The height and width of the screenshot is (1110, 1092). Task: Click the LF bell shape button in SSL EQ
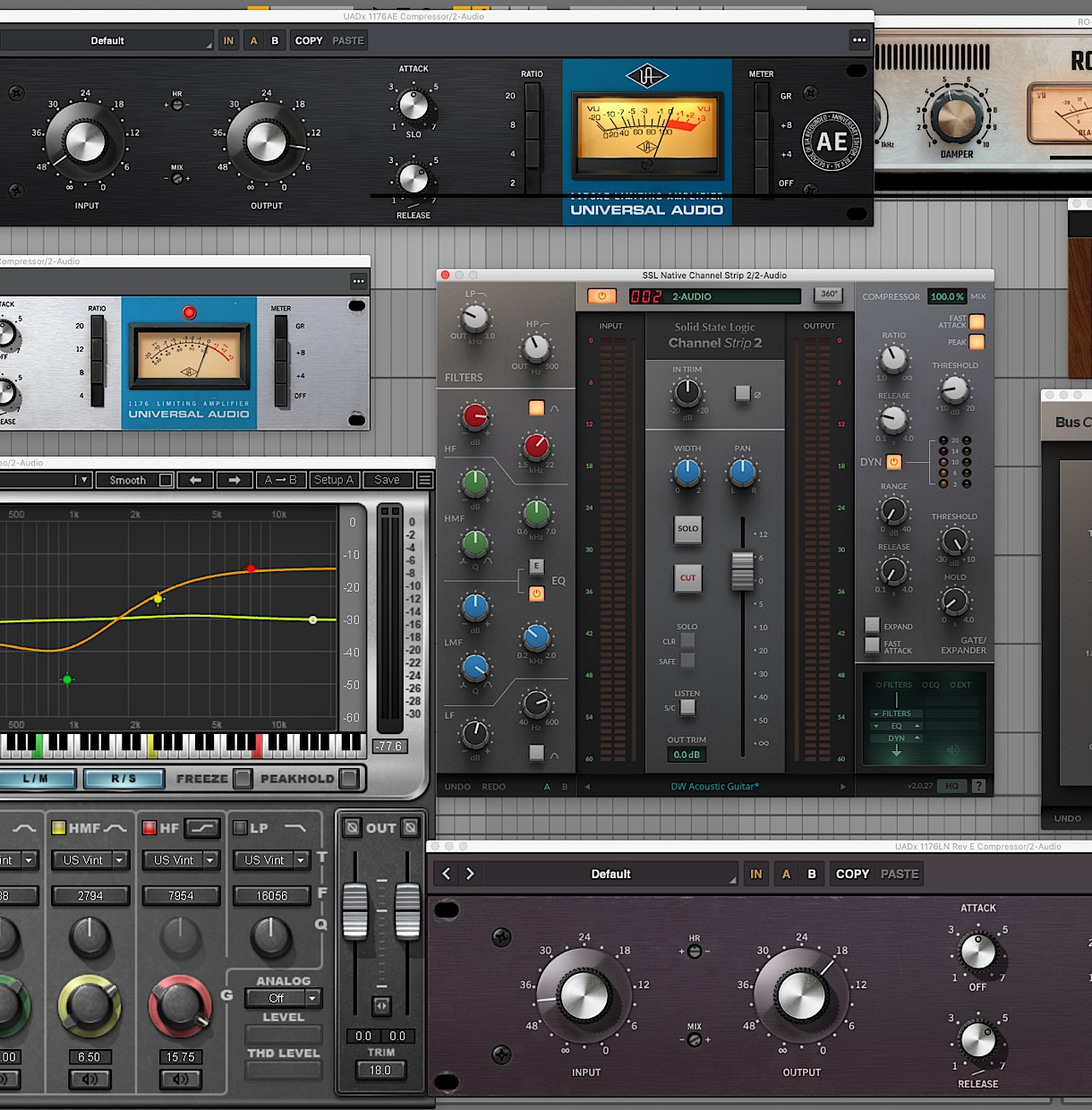(536, 753)
